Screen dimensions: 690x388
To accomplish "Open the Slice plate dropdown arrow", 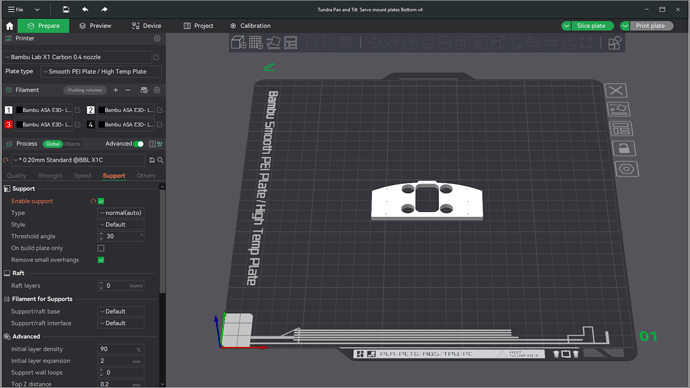I will click(566, 26).
